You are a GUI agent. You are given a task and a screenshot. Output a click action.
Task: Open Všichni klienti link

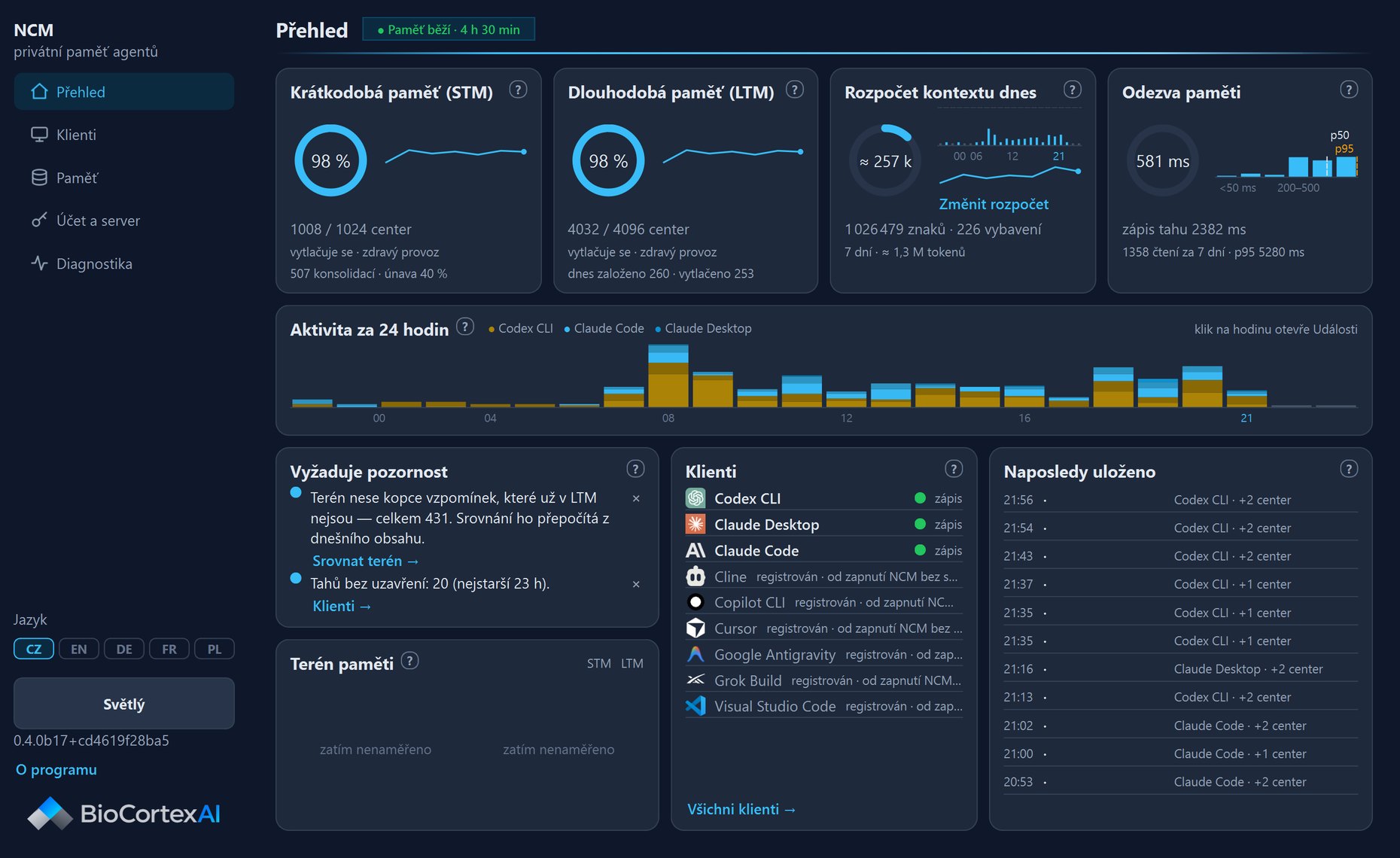point(741,809)
